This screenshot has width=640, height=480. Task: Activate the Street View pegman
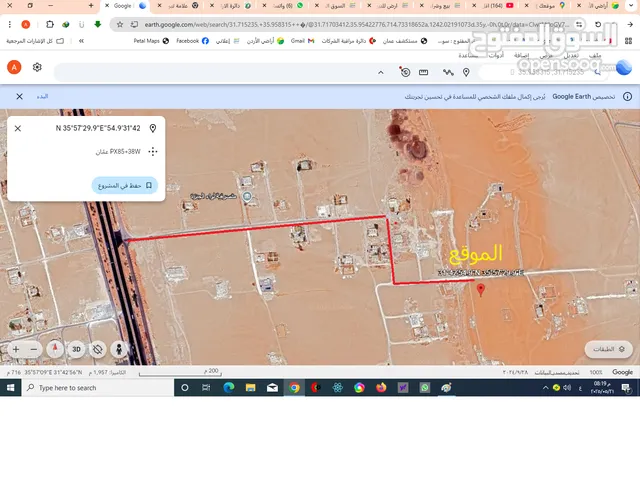[119, 349]
